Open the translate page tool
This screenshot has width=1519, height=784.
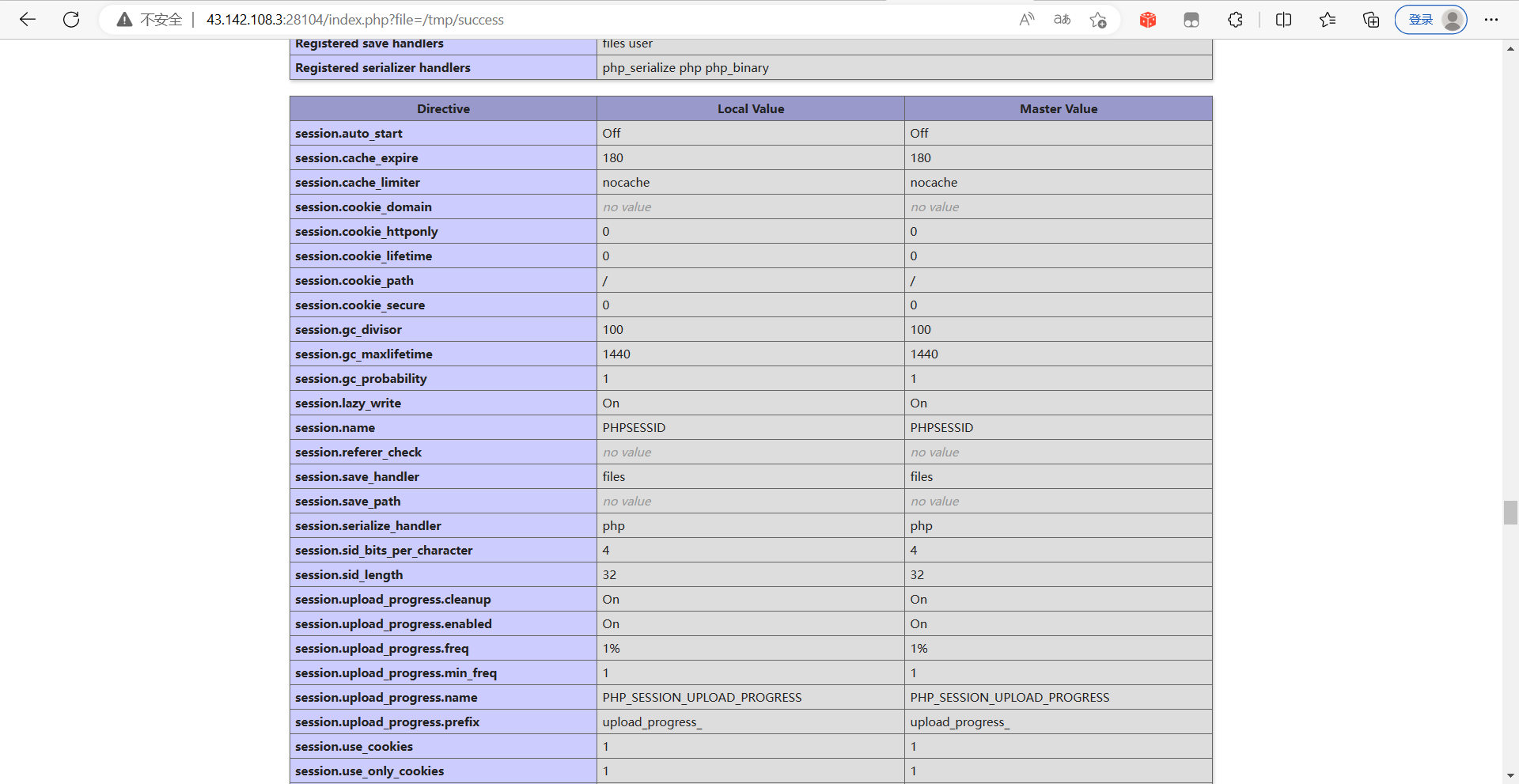point(1062,20)
